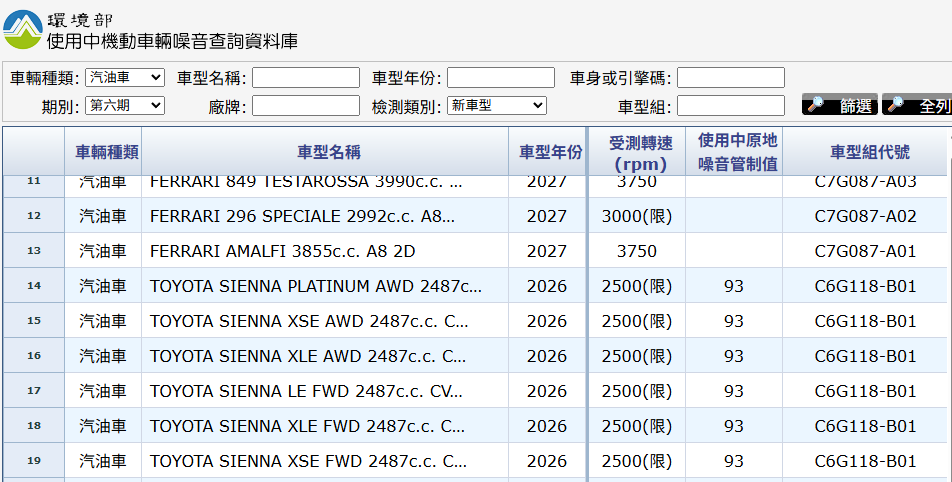Select row number 18 header cell
The width and height of the screenshot is (952, 482).
click(34, 426)
